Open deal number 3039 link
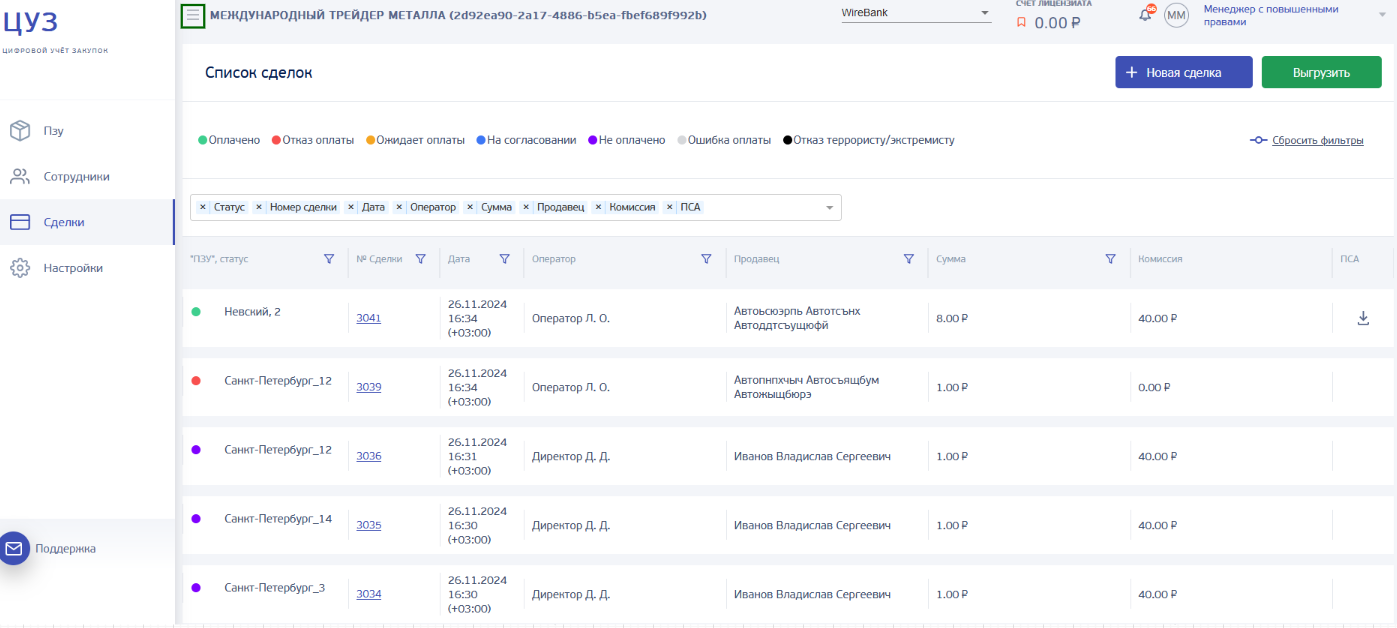Image resolution: width=1397 pixels, height=628 pixels. pyautogui.click(x=368, y=387)
